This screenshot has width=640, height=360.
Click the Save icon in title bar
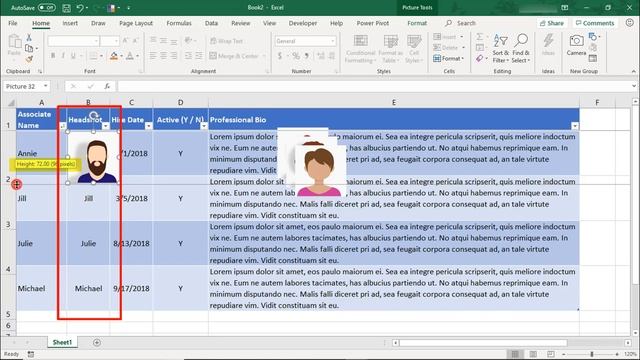[x=66, y=8]
